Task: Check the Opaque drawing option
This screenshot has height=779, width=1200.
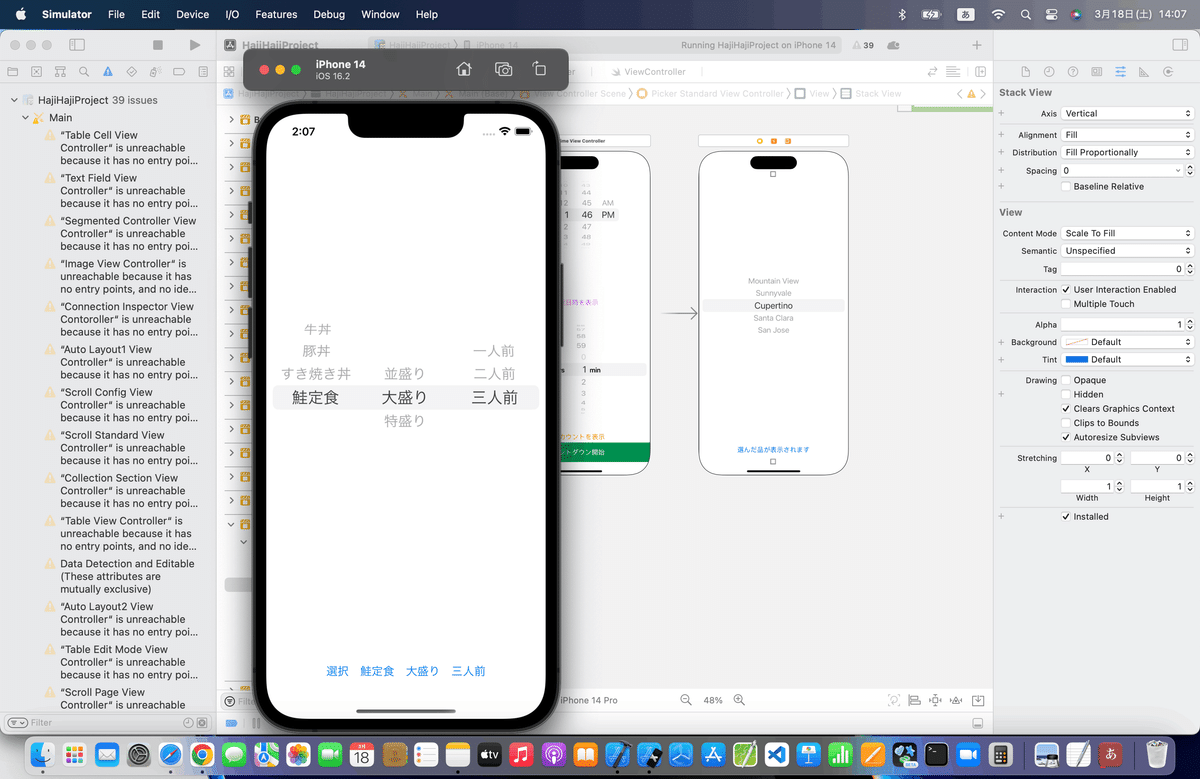Action: point(1066,380)
